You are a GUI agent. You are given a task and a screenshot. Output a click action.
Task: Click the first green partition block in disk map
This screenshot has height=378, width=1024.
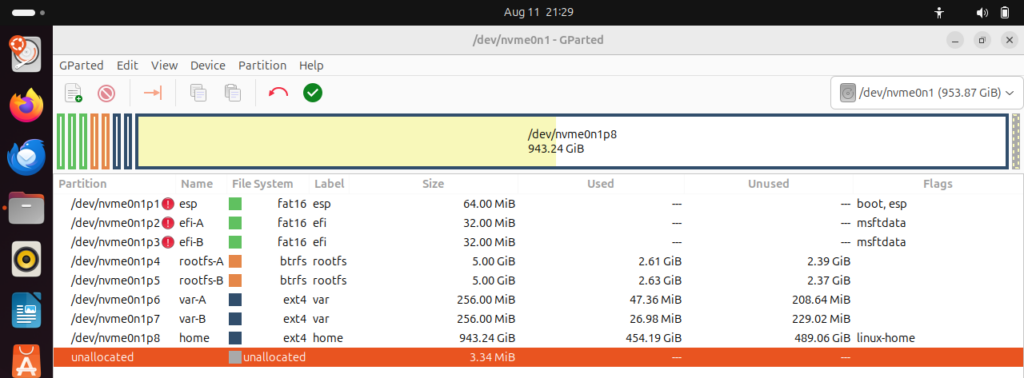pyautogui.click(x=61, y=141)
